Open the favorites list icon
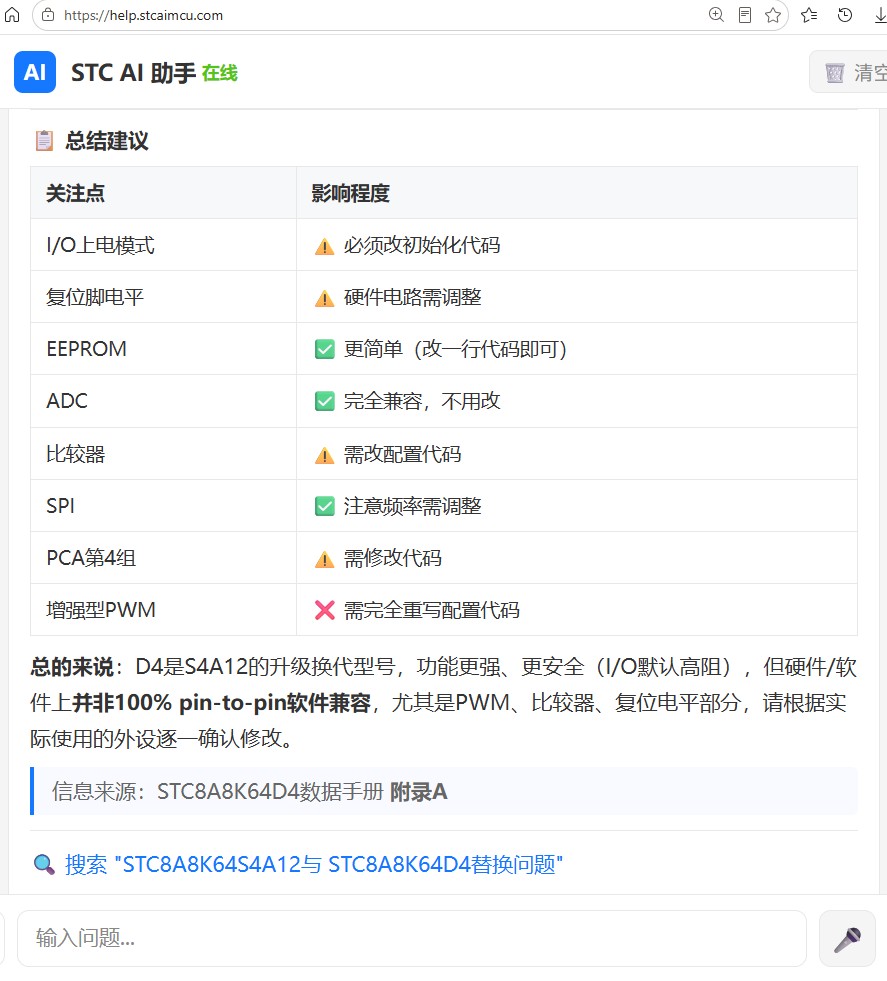 (809, 15)
